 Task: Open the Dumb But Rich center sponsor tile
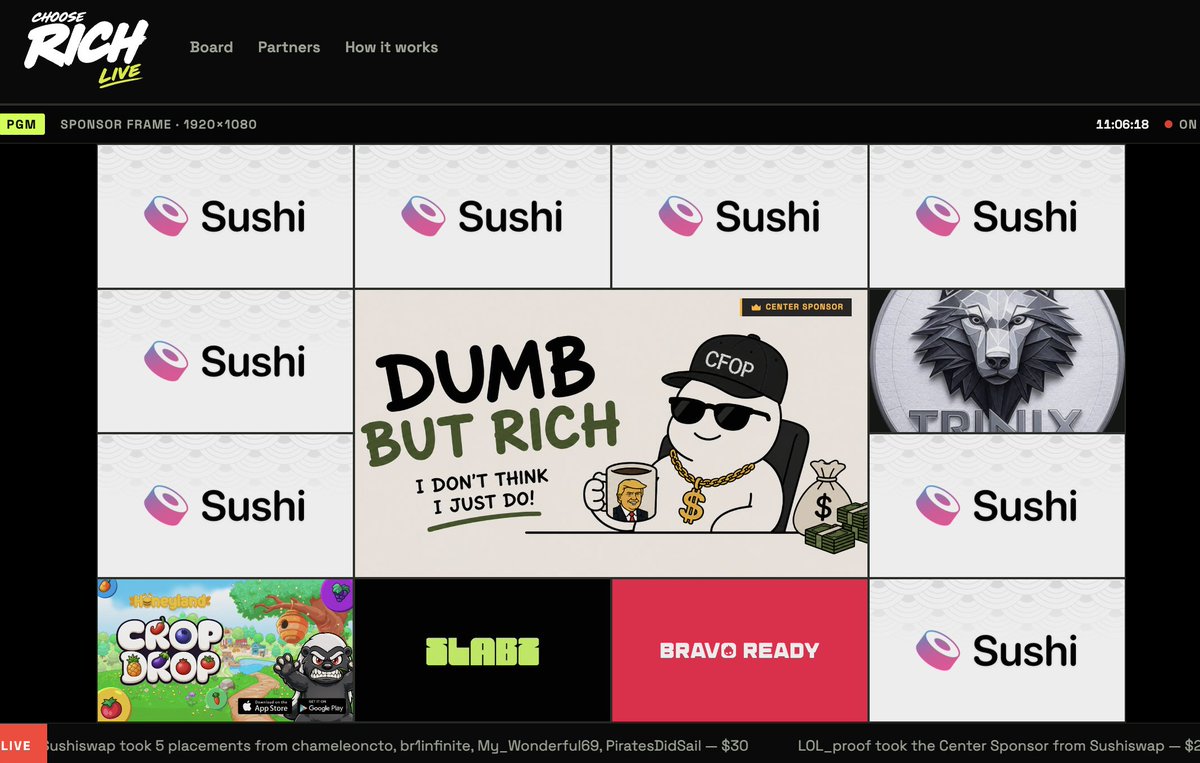(611, 433)
